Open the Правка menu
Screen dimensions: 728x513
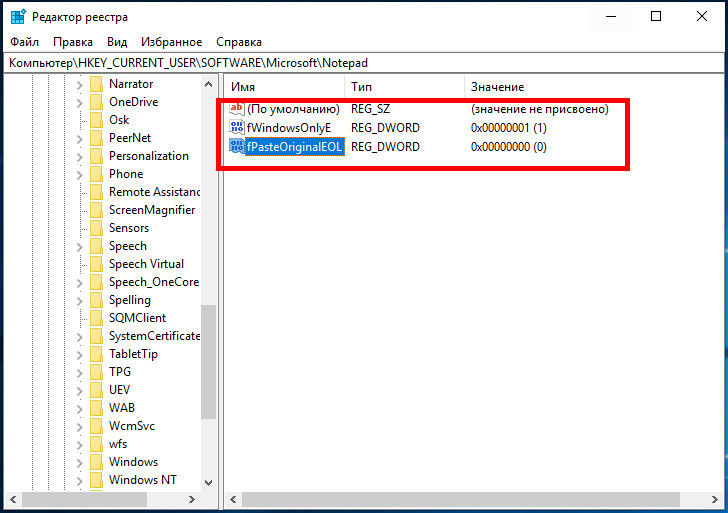point(73,42)
